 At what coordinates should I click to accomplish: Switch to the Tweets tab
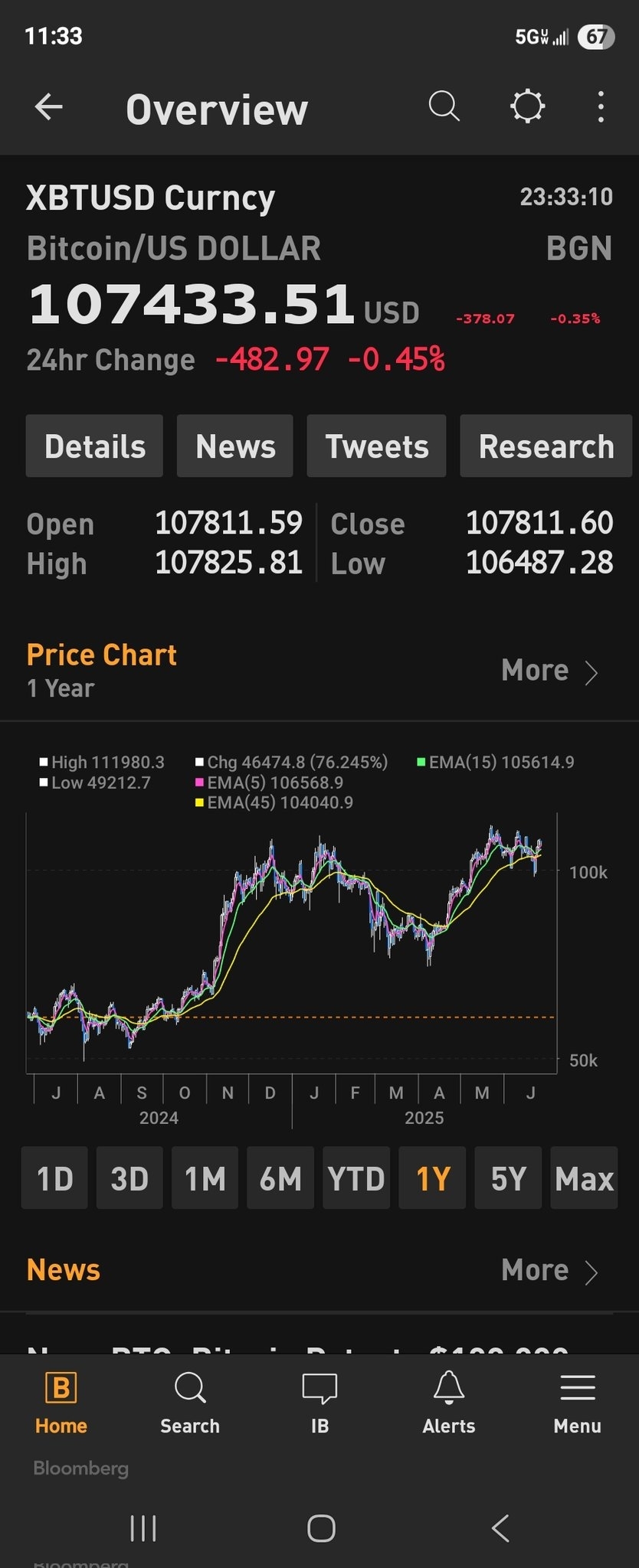(376, 446)
